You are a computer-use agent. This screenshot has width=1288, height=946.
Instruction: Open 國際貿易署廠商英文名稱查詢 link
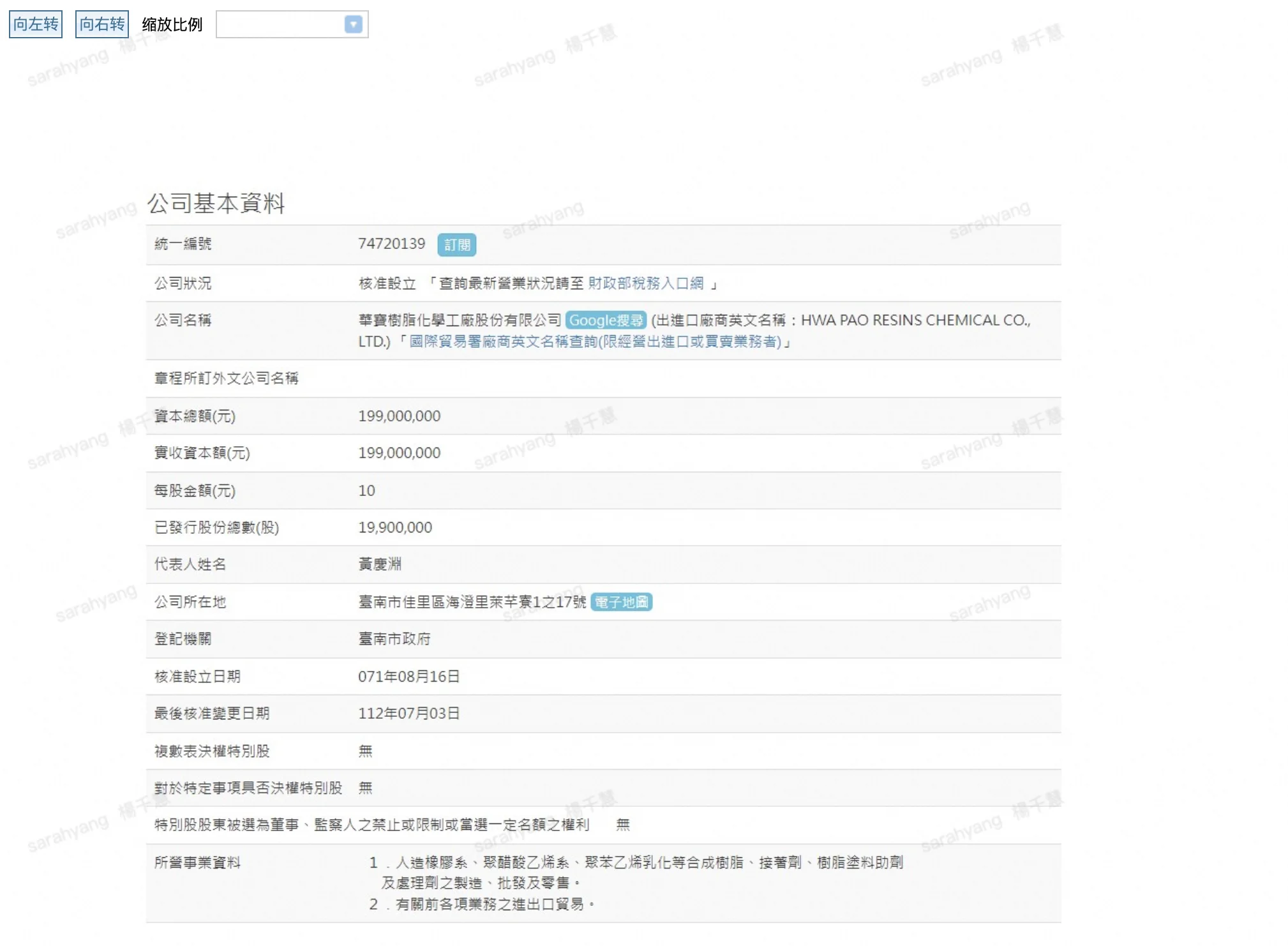pos(595,342)
